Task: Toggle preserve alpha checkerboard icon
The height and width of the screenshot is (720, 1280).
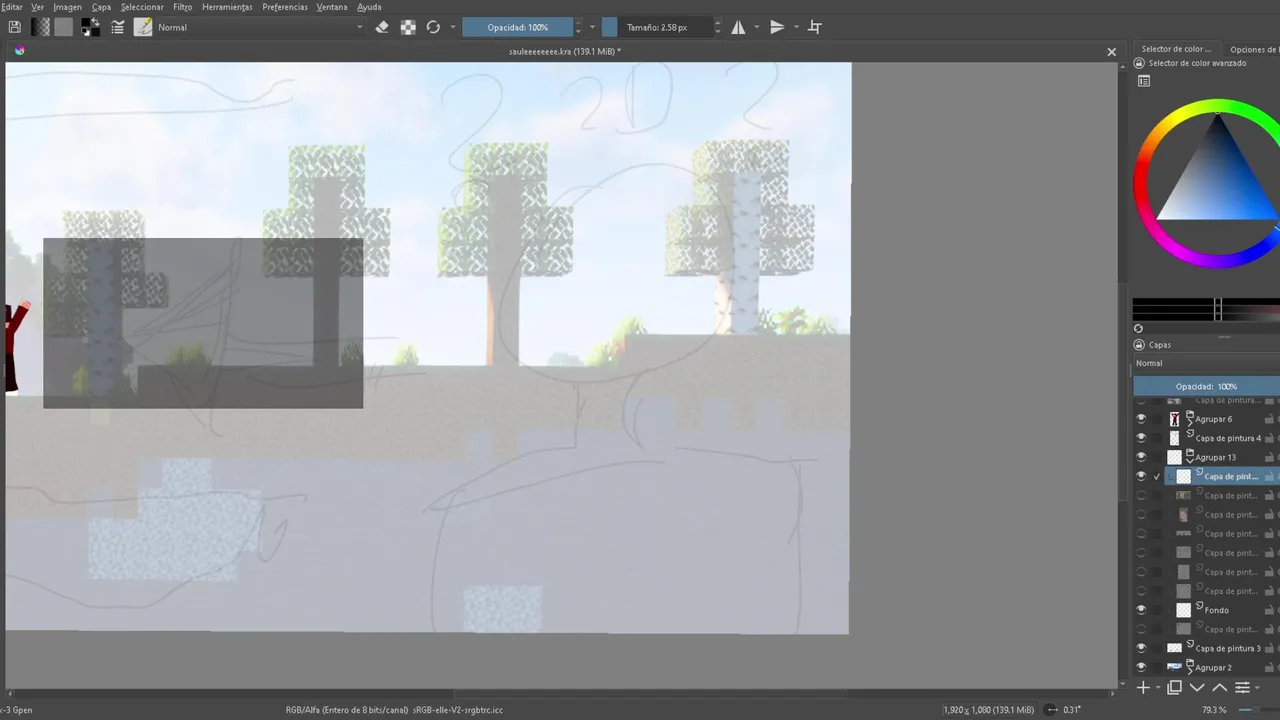Action: [408, 27]
